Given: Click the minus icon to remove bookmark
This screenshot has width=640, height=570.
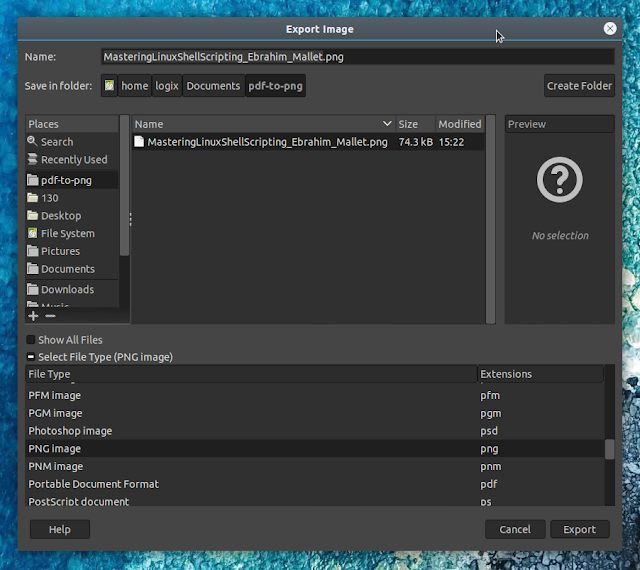Looking at the screenshot, I should coord(50,315).
